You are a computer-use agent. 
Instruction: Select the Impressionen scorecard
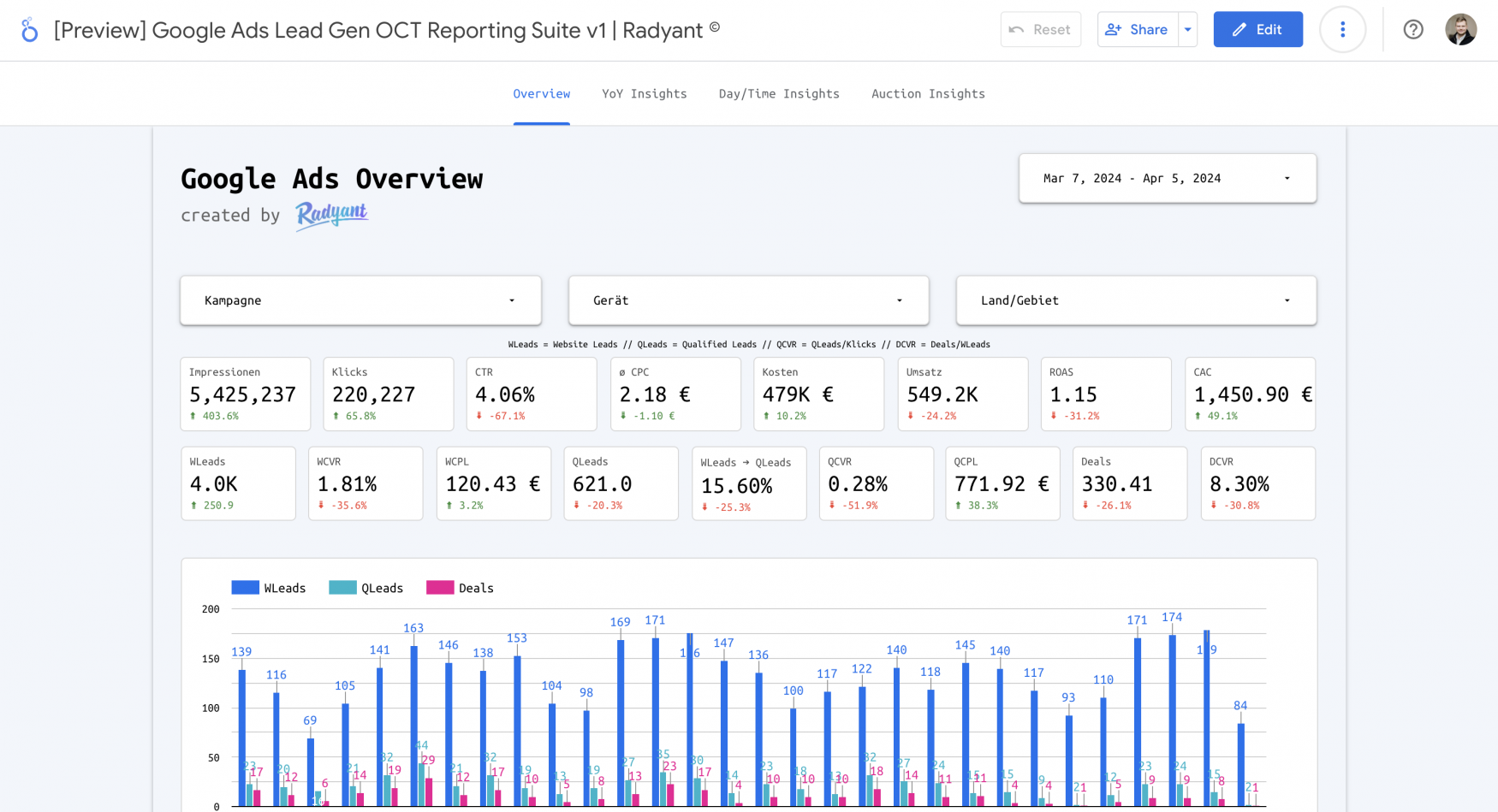pyautogui.click(x=245, y=394)
